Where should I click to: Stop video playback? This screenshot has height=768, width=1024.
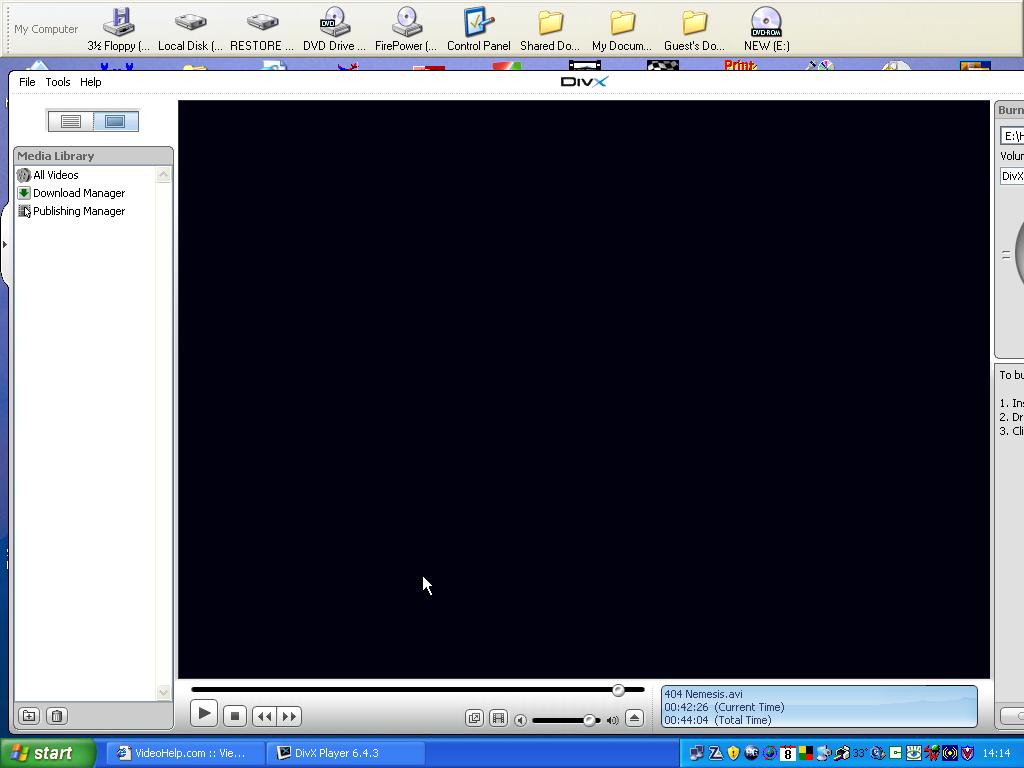[x=234, y=716]
